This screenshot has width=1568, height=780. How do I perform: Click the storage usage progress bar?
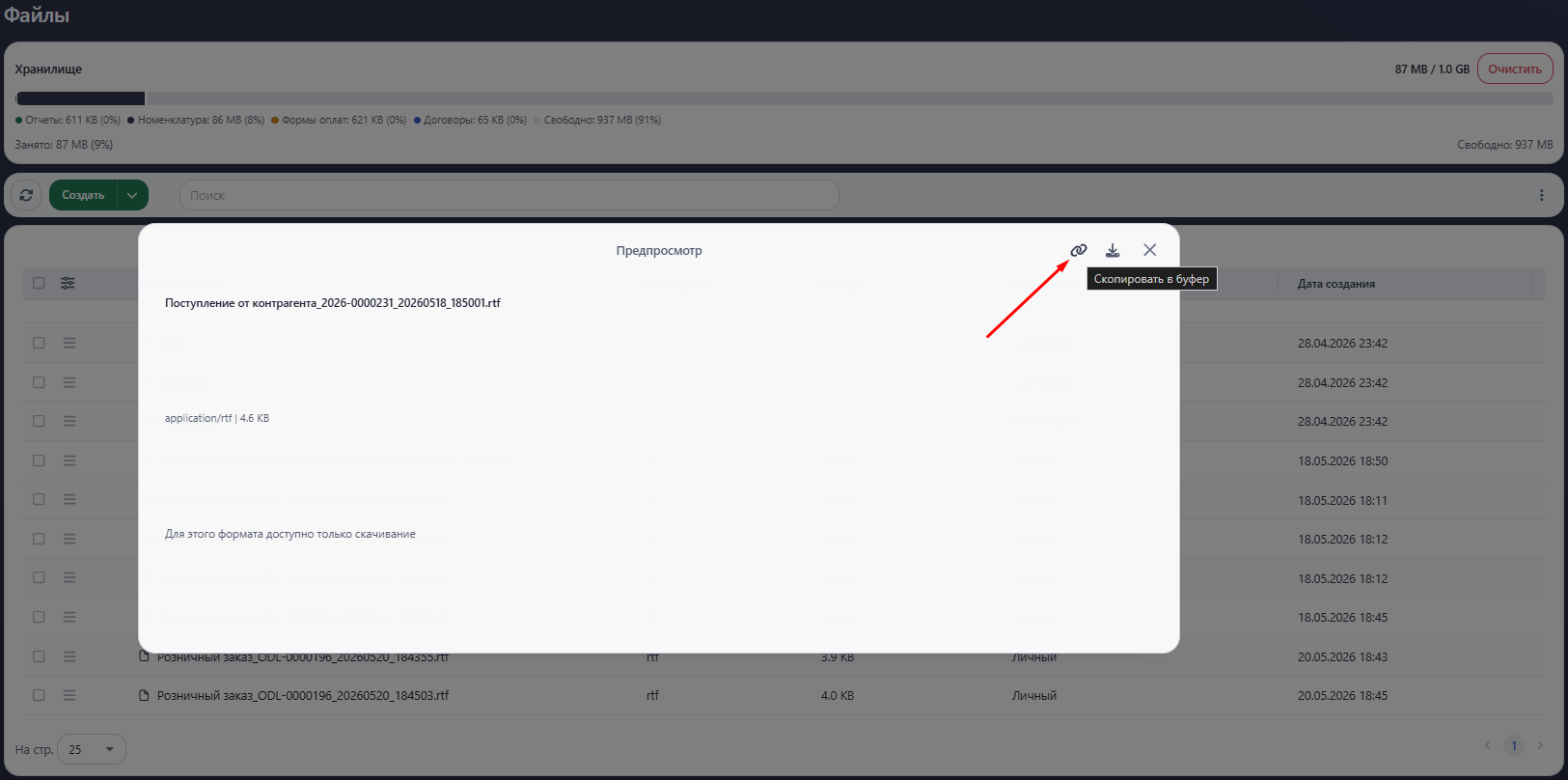pos(784,98)
